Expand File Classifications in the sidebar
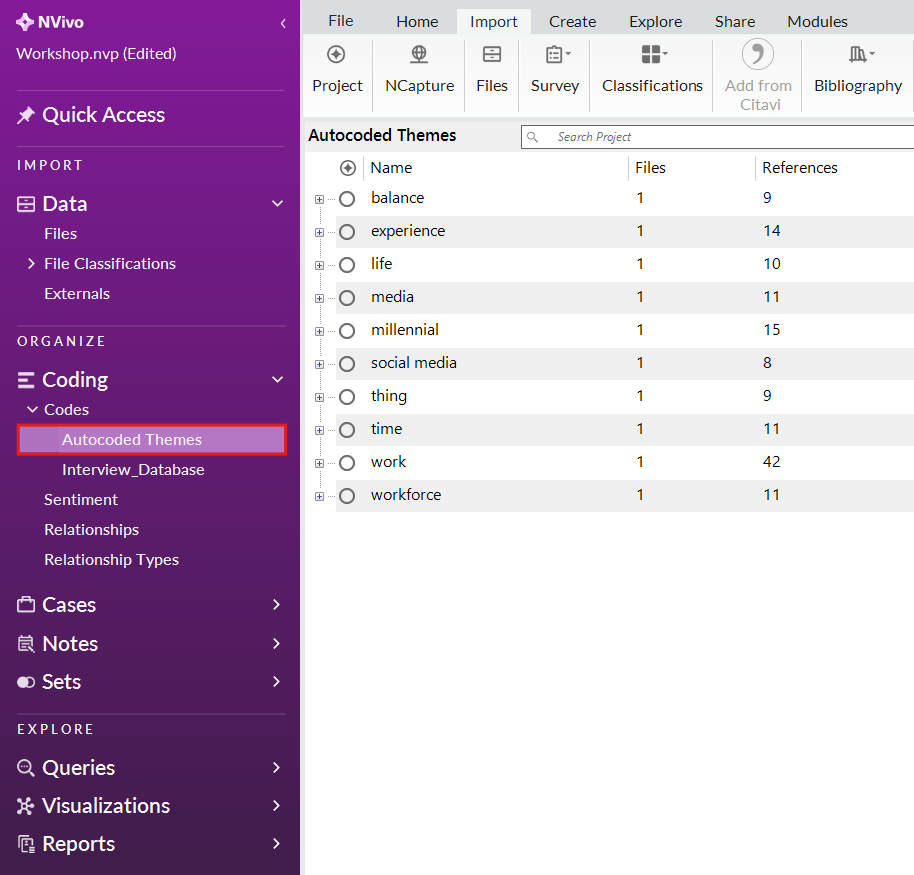This screenshot has width=914, height=875. click(x=31, y=263)
